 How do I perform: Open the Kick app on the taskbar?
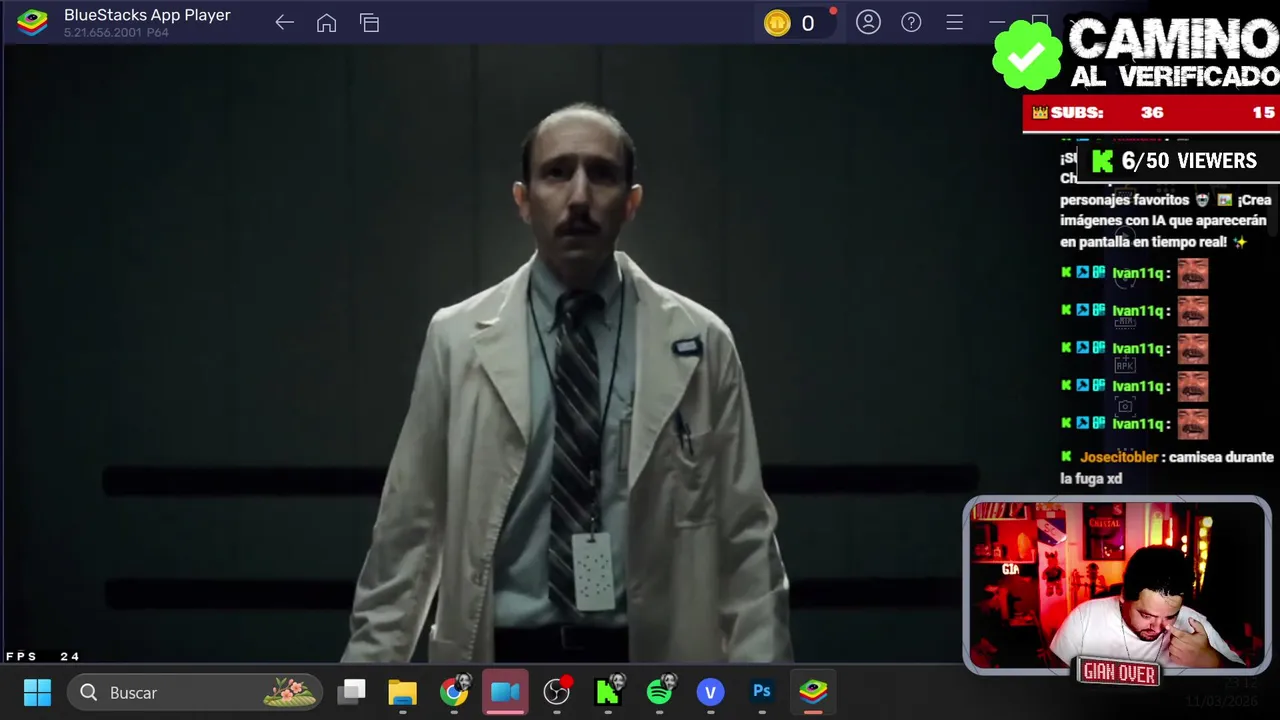click(x=608, y=692)
